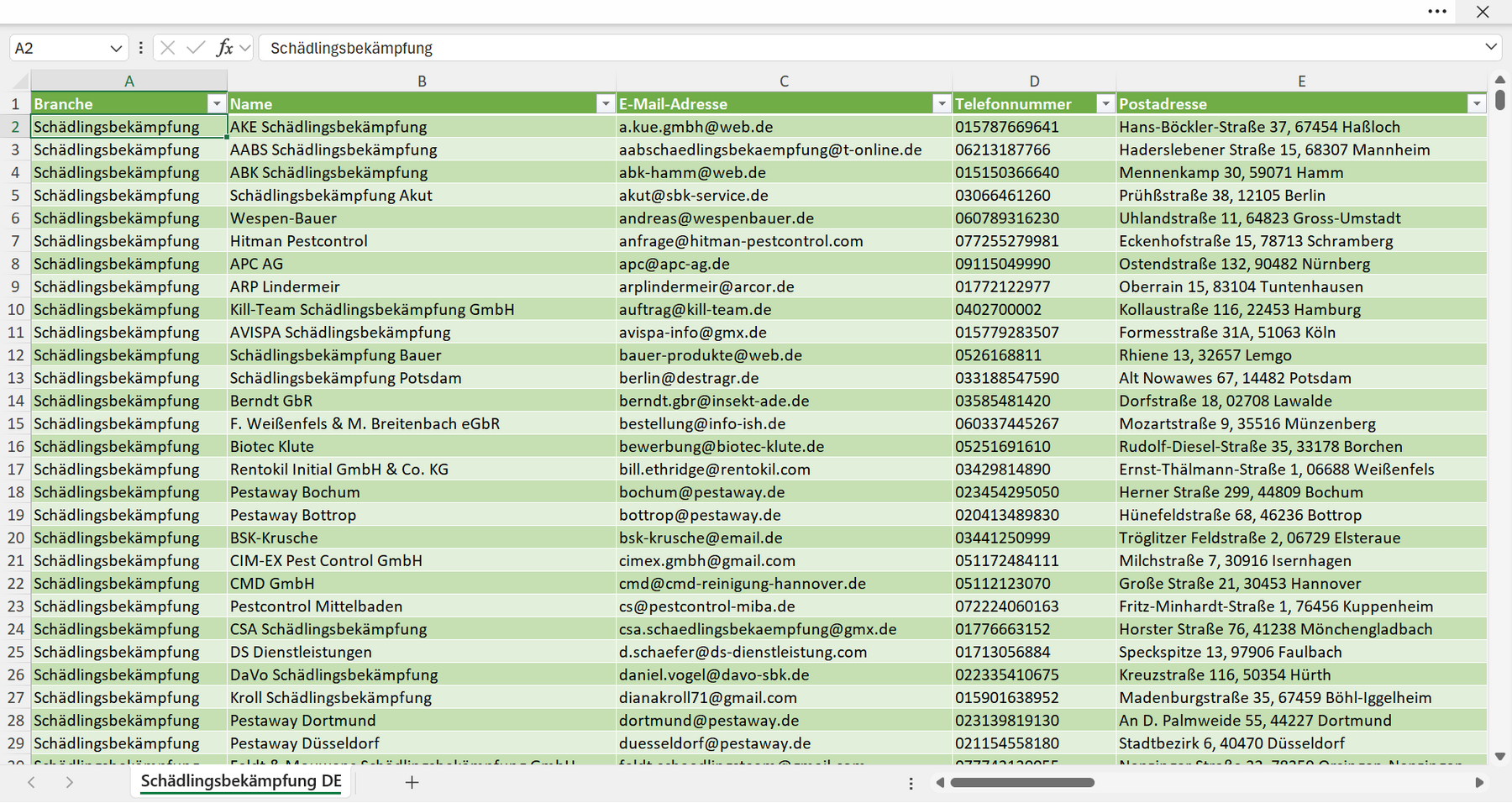Click the confirm entry checkmark icon
The image size is (1512, 803).
[196, 48]
